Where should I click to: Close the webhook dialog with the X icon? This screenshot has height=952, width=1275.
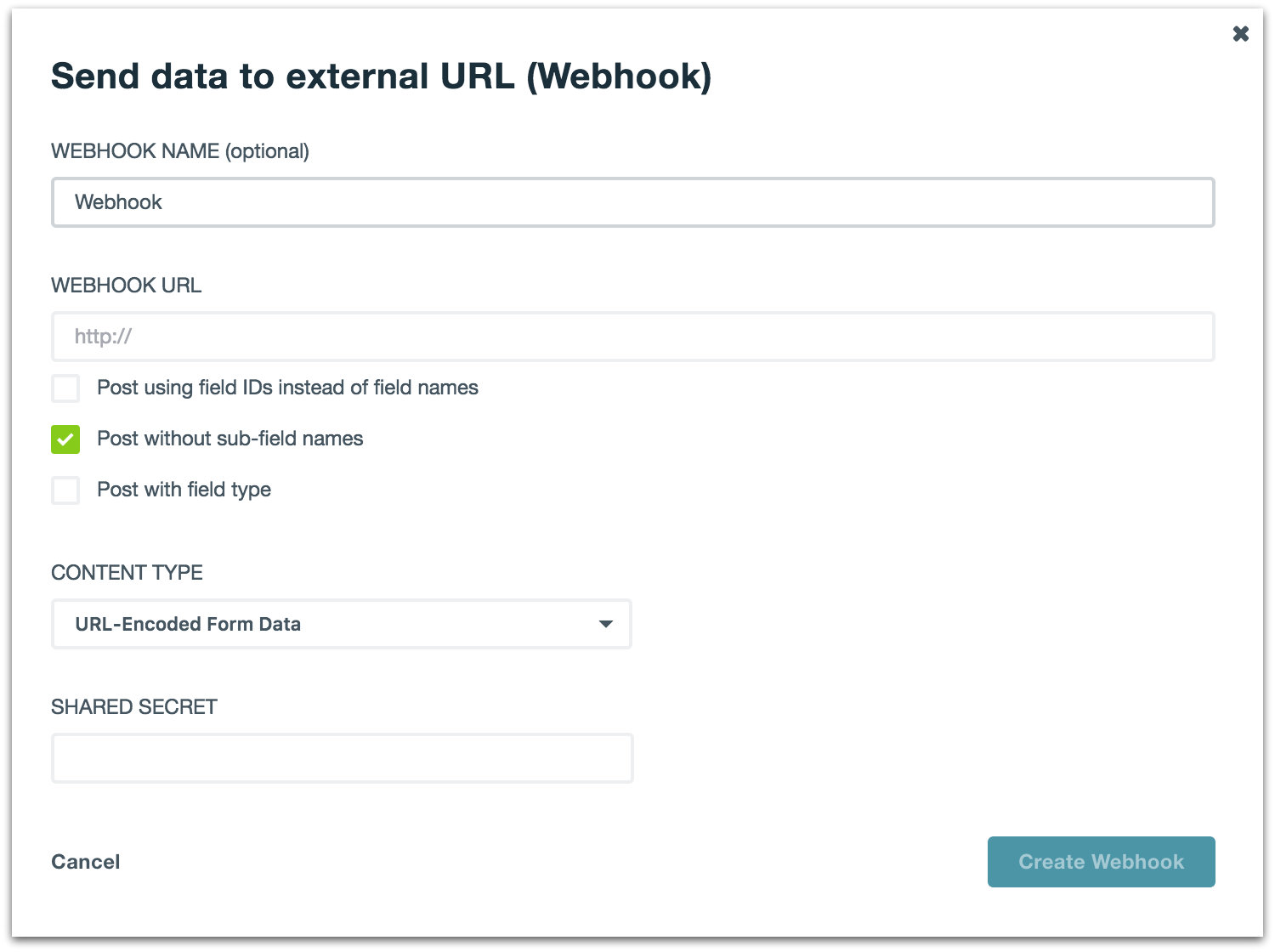coord(1240,34)
